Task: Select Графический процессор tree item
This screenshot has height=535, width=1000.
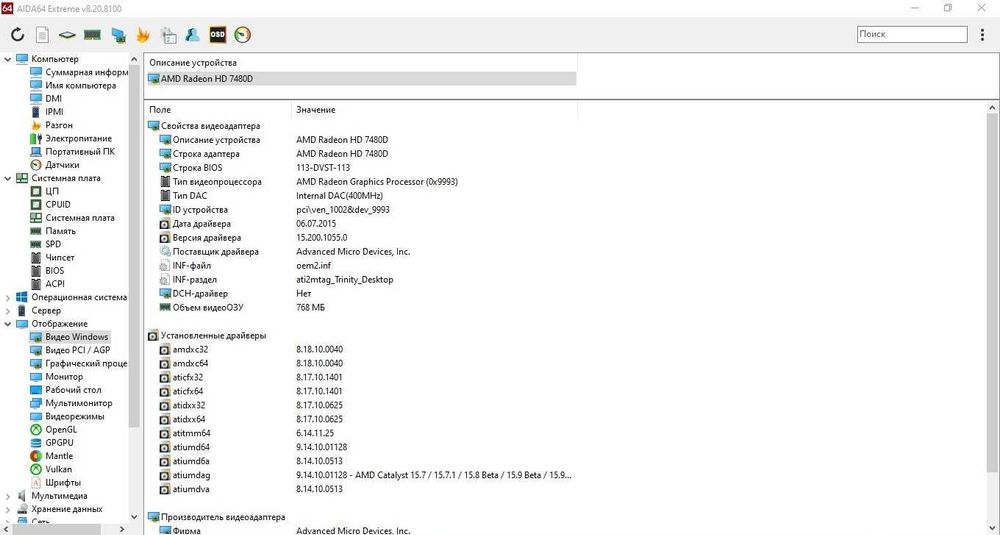Action: pos(78,363)
